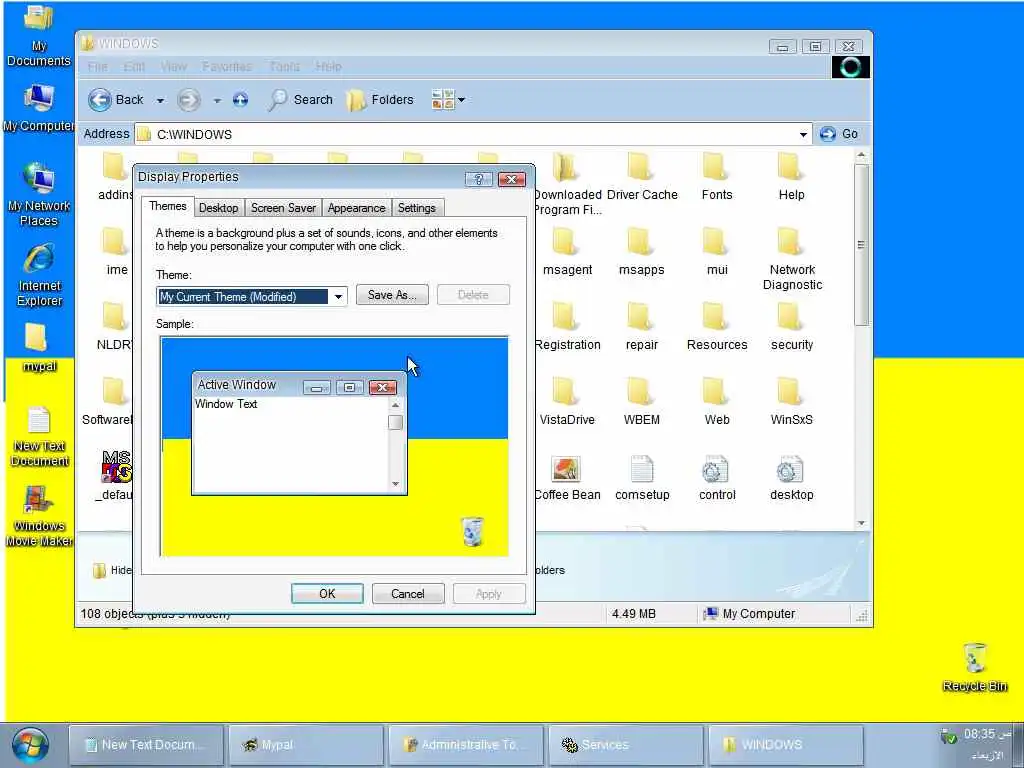
Task: Switch to Services taskbar button
Action: coord(626,744)
